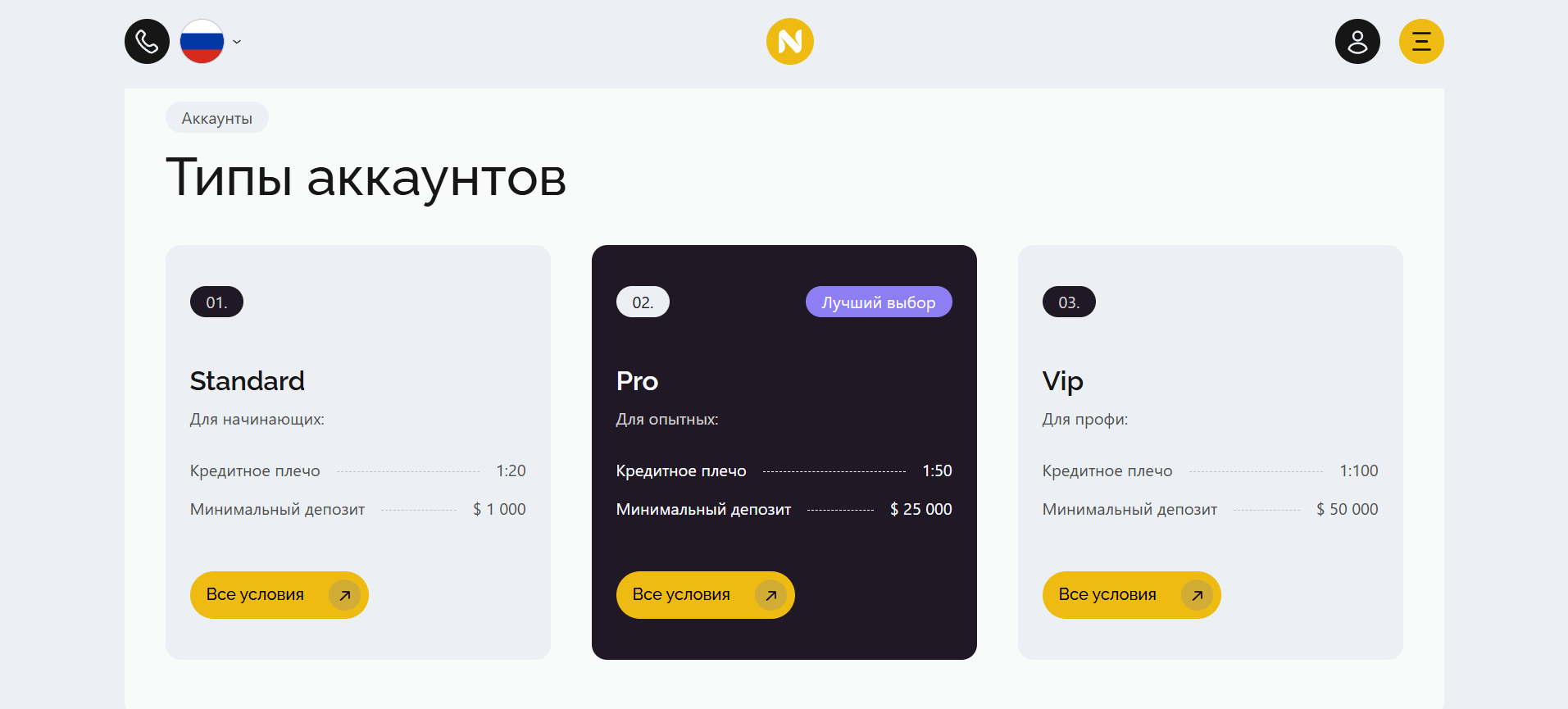Image resolution: width=1568 pixels, height=709 pixels.
Task: Open the yellow hamburger menu
Action: pyautogui.click(x=1421, y=41)
